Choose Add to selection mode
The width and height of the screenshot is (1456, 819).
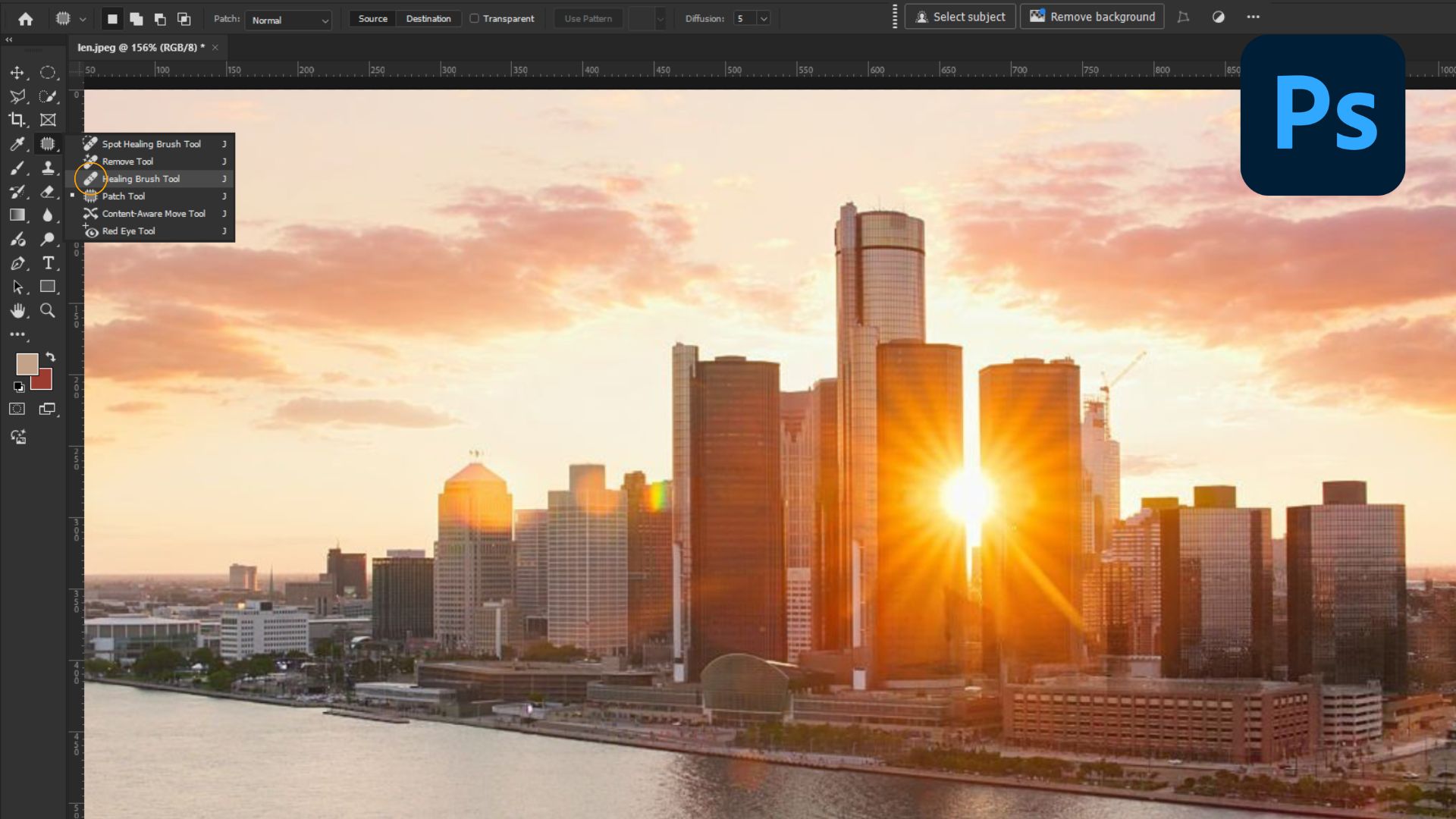coord(136,19)
